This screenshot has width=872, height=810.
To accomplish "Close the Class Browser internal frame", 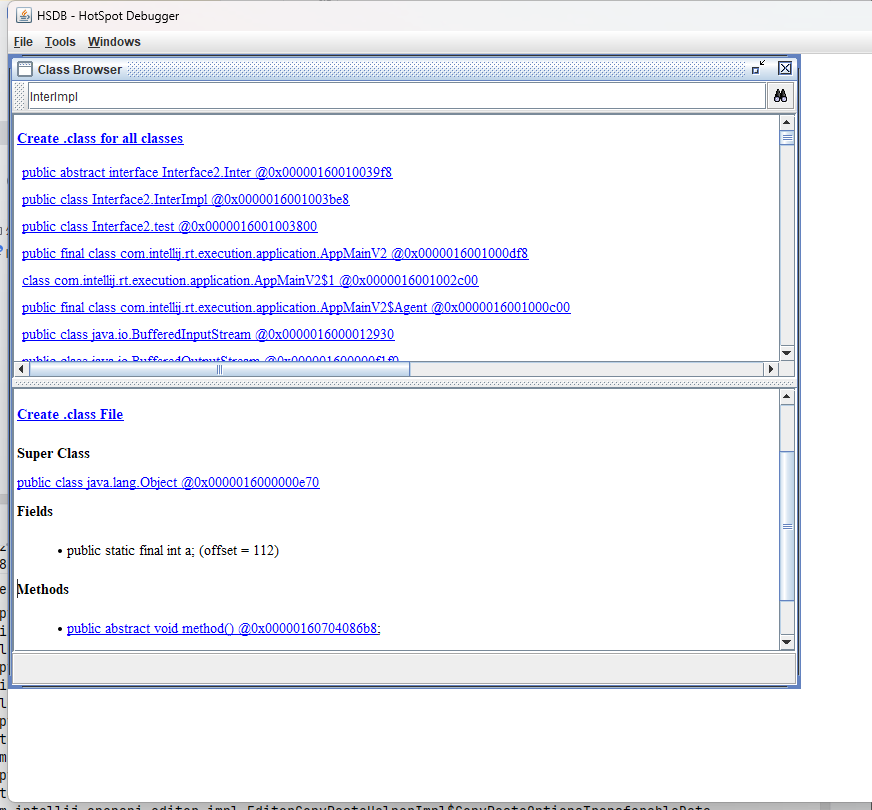I will 785,68.
